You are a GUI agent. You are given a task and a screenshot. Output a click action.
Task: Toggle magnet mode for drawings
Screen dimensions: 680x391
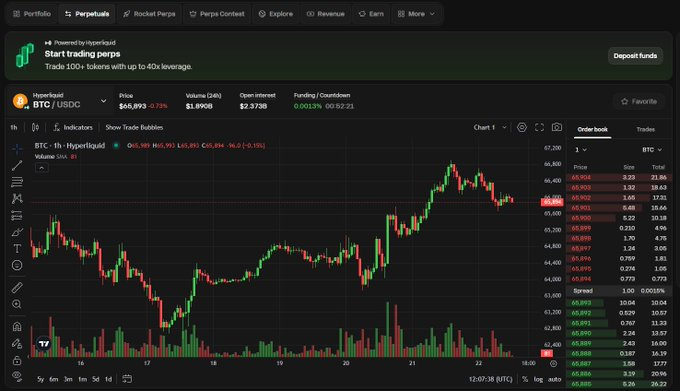17,326
